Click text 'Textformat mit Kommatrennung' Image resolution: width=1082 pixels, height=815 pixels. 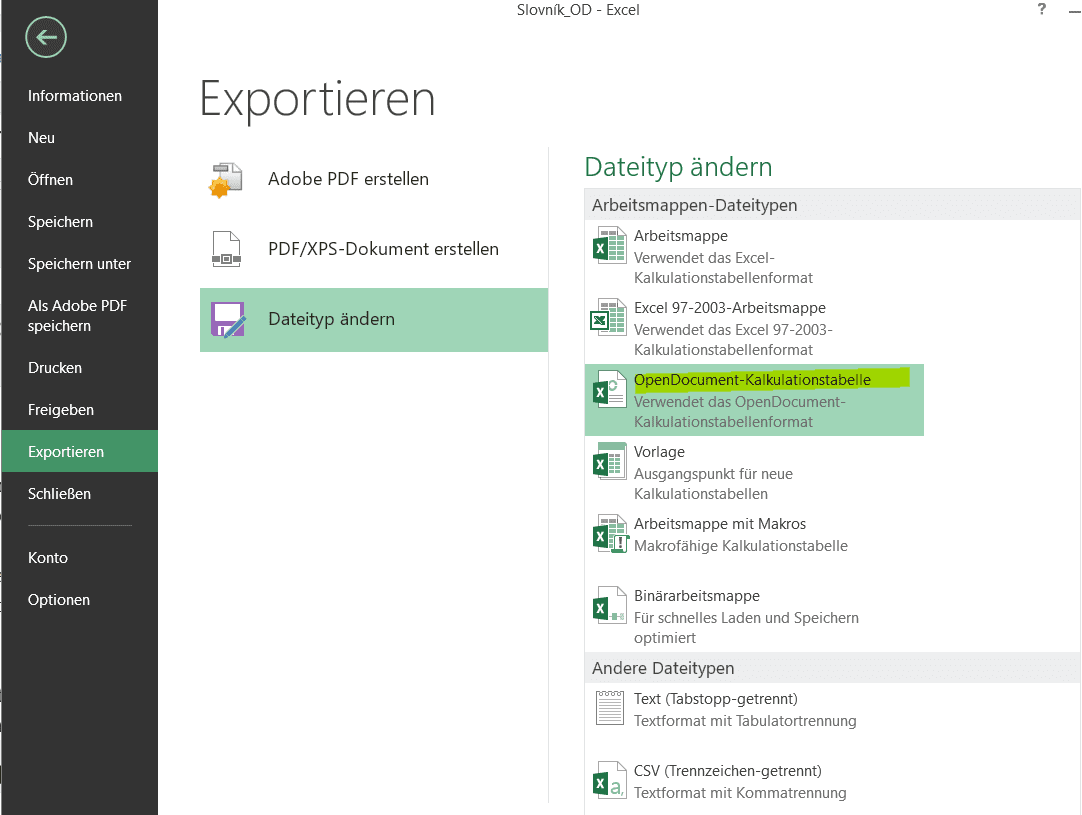[740, 793]
